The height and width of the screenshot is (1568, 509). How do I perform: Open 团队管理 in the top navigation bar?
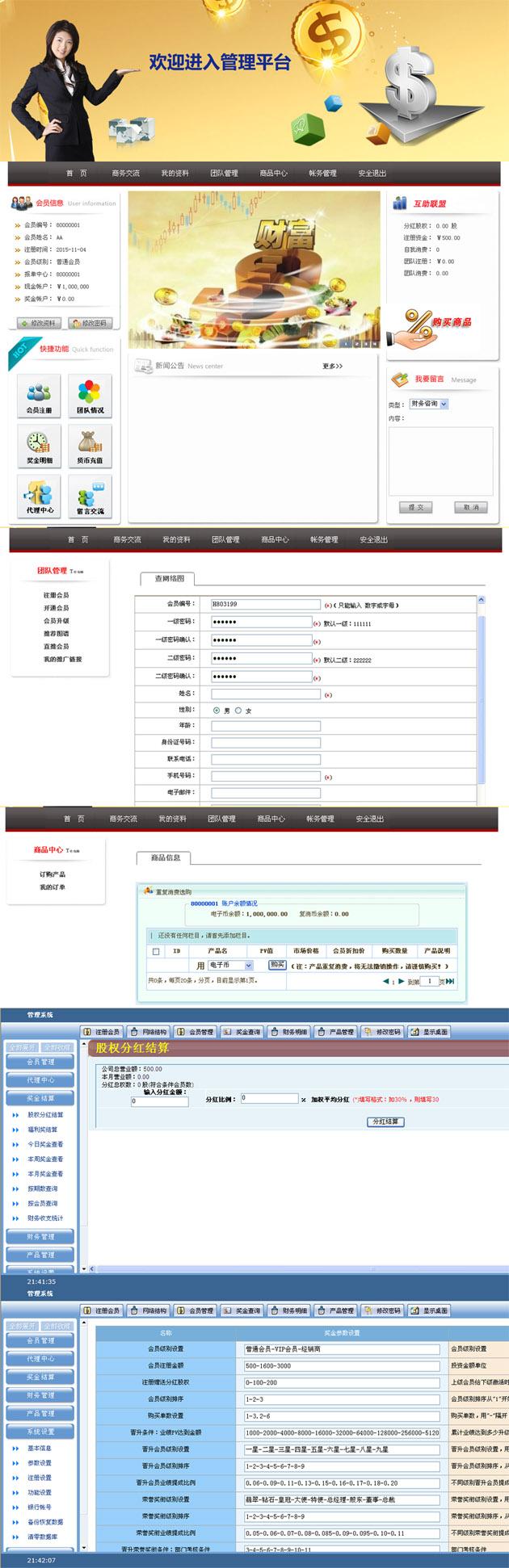coord(224,174)
